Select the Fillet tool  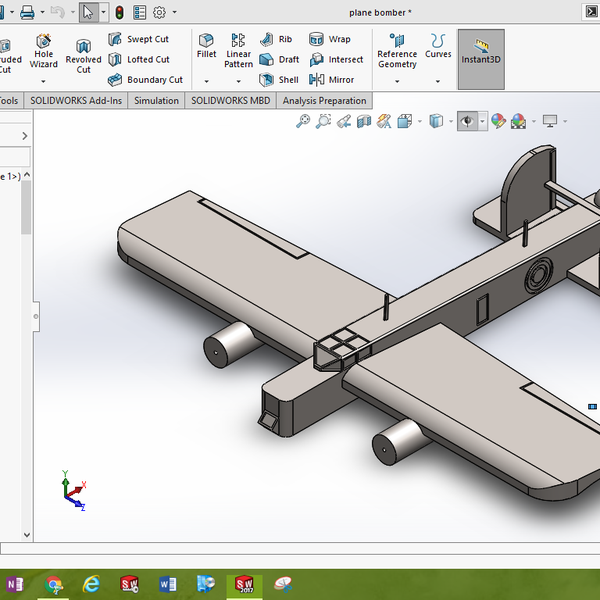[x=207, y=47]
